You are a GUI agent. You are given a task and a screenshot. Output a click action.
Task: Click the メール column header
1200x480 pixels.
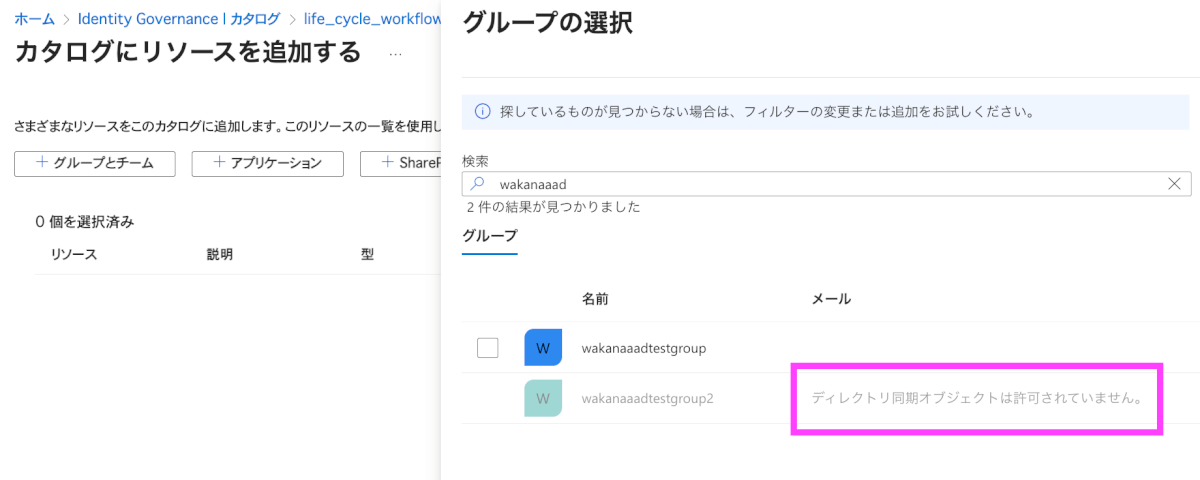point(831,299)
